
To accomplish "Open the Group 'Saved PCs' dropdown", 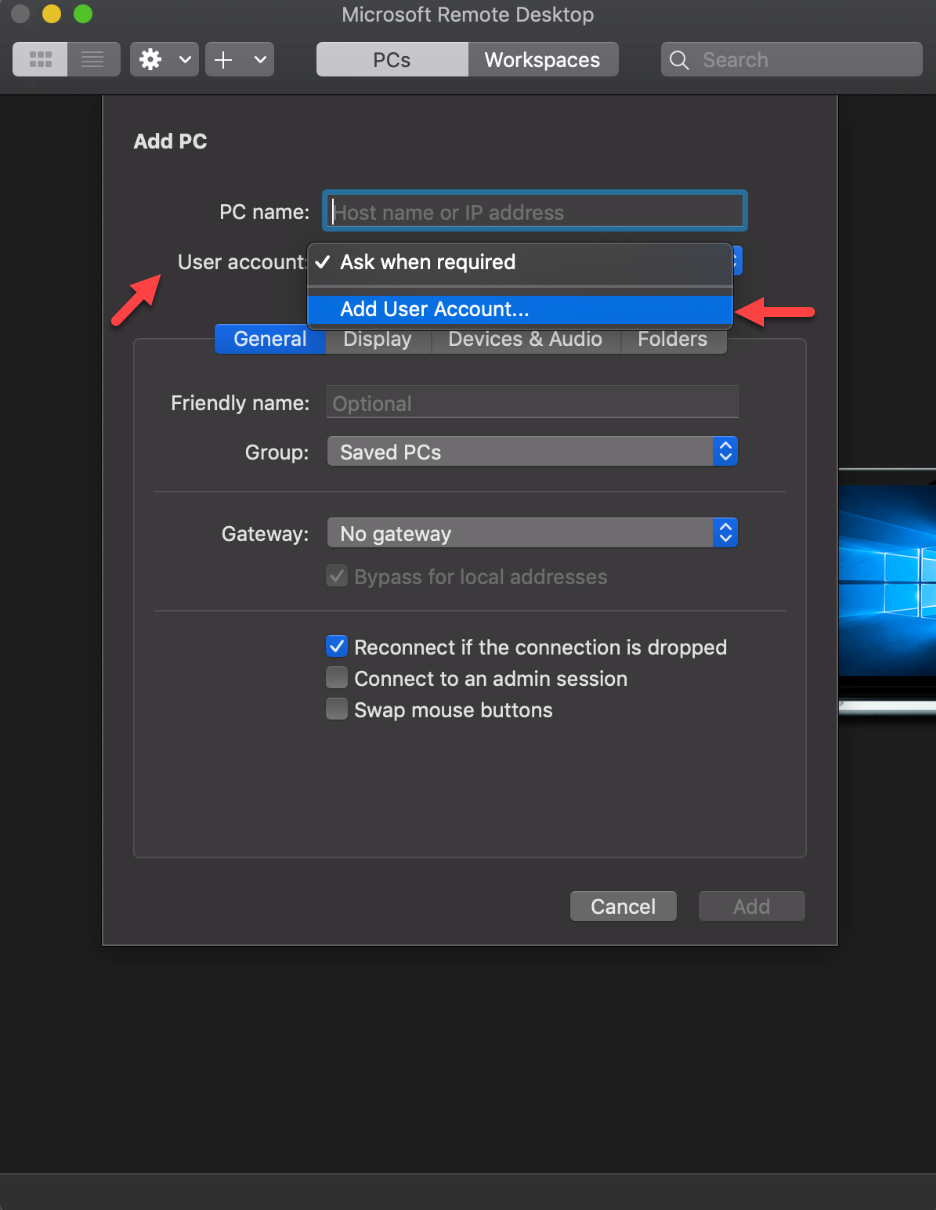I will tap(532, 452).
